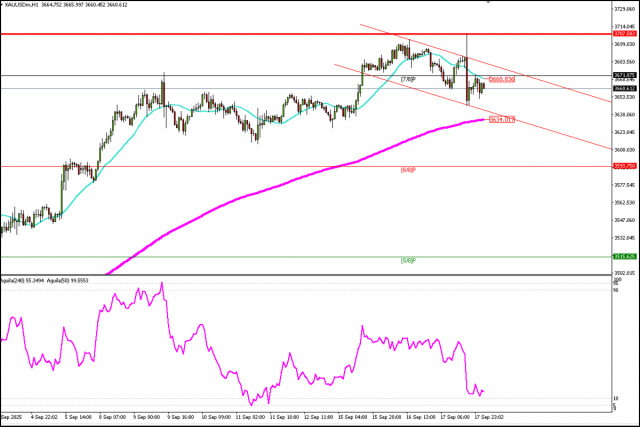Click the 16 Sep 13:00 time label

coord(422,417)
